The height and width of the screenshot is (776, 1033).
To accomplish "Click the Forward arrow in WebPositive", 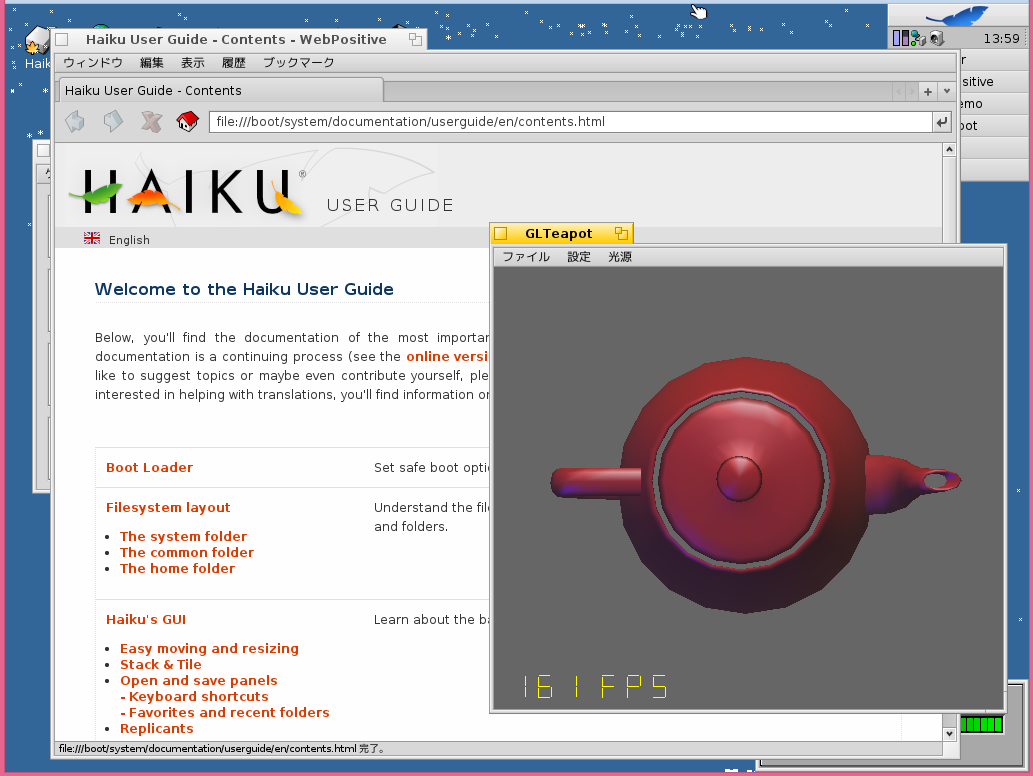I will (113, 122).
